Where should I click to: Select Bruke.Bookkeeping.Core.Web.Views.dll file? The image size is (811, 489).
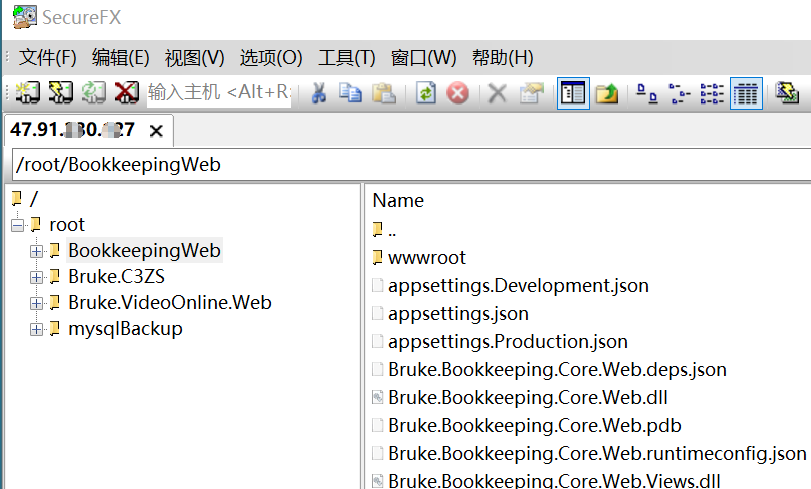554,481
